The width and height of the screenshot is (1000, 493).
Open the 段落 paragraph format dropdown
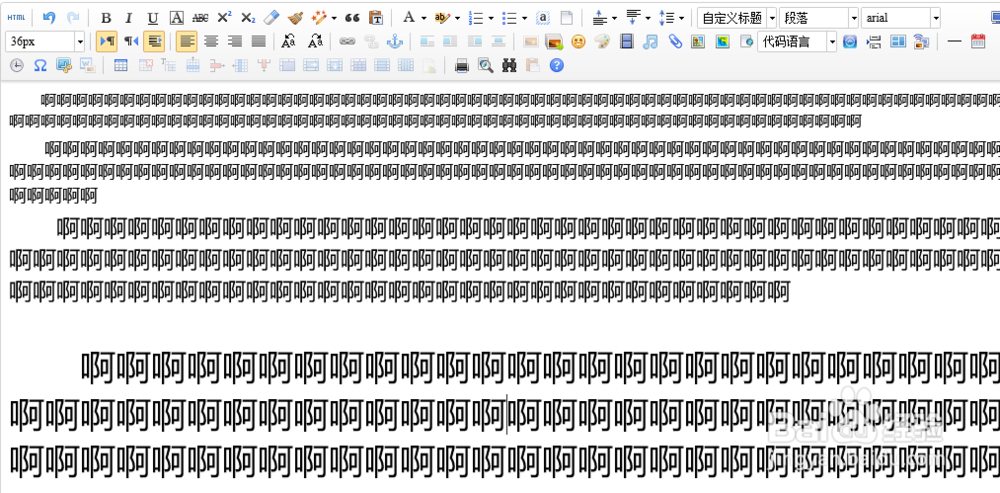819,18
